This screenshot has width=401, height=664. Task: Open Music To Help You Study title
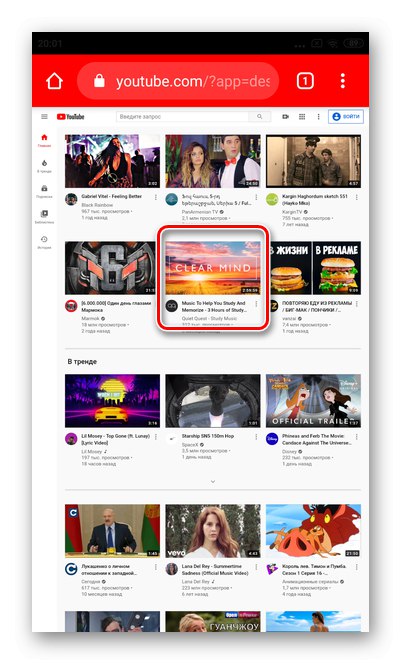[214, 307]
